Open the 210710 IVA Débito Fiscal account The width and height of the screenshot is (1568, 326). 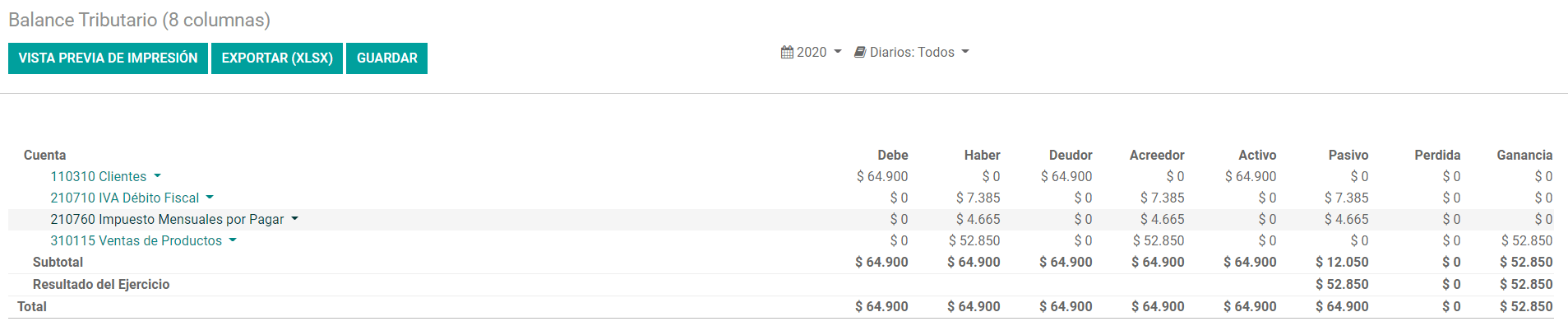click(x=125, y=198)
